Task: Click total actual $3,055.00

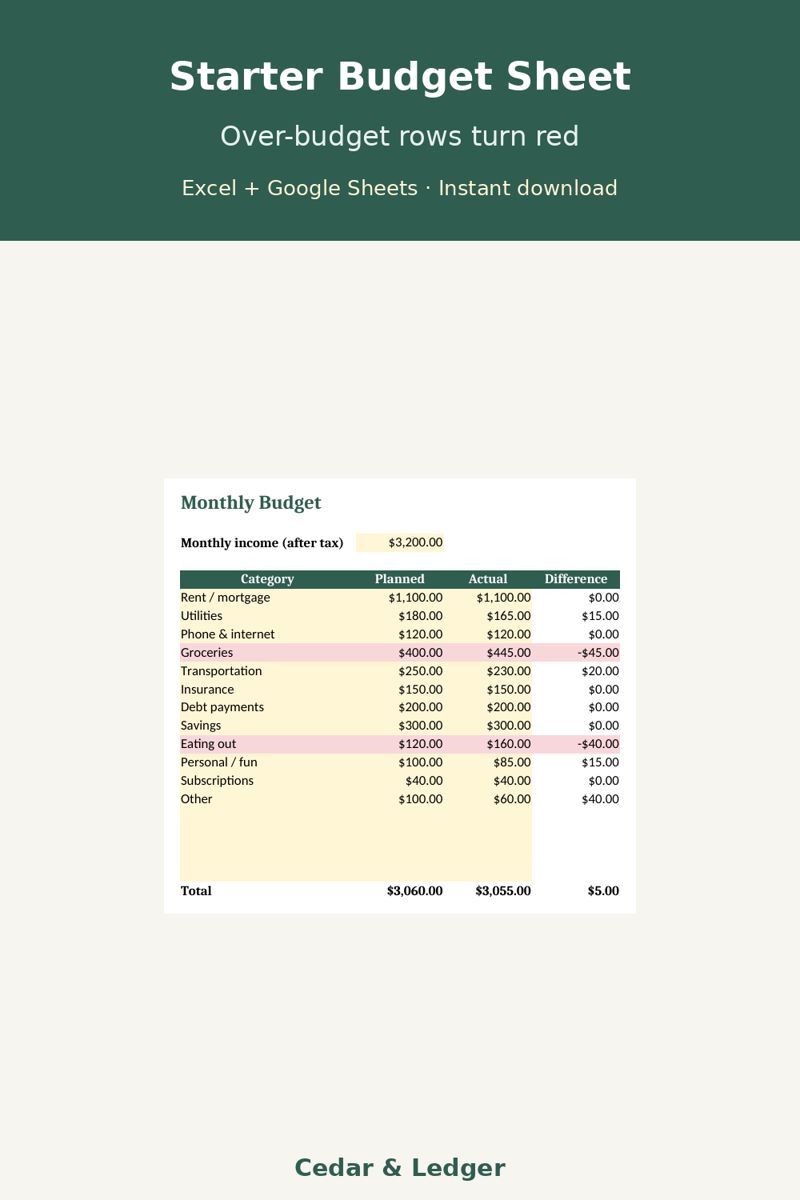Action: [503, 891]
